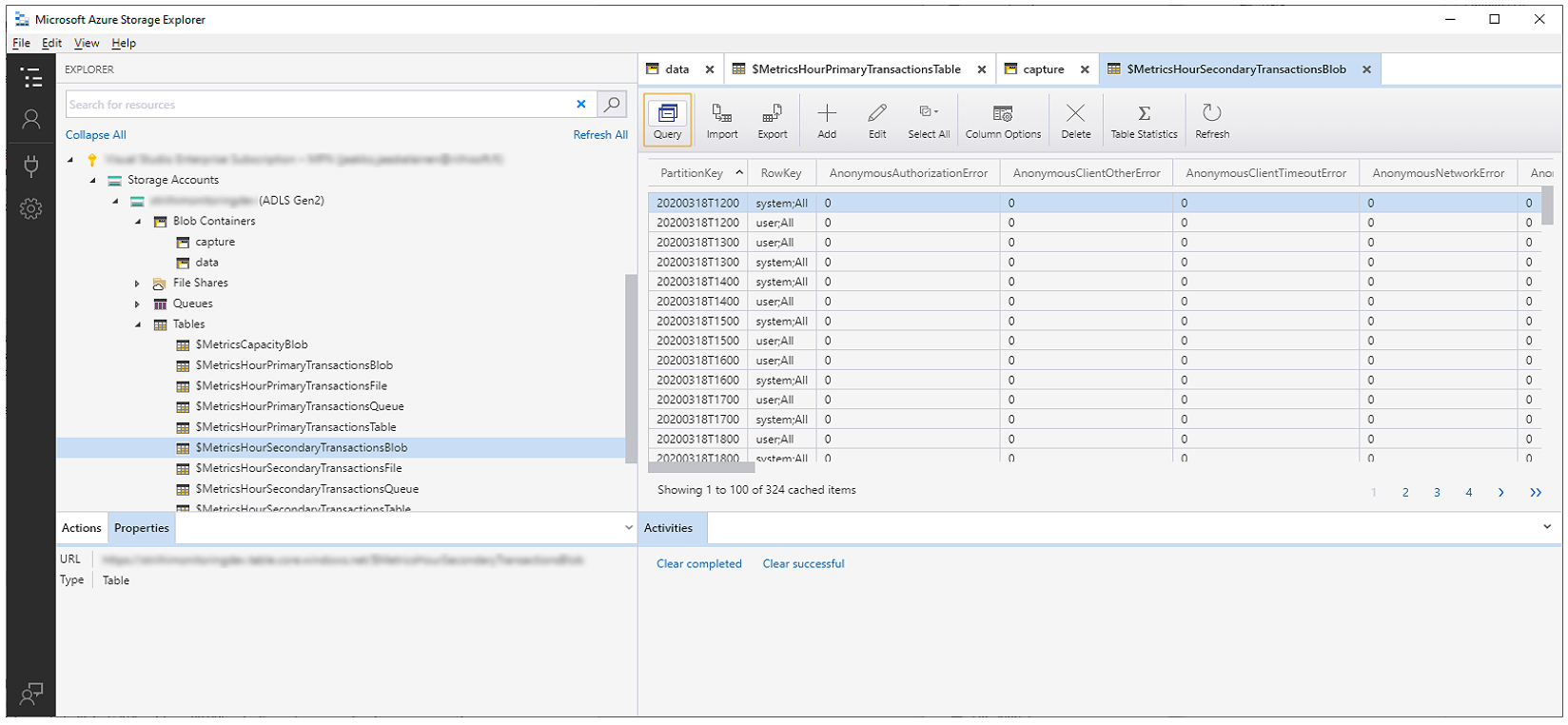Click the Collapse All link

coord(95,135)
